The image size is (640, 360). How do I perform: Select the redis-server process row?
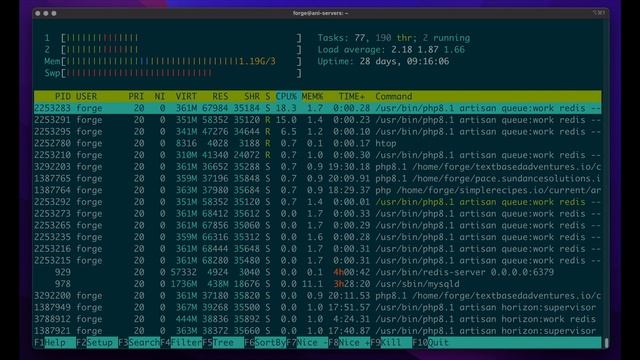coord(318,272)
